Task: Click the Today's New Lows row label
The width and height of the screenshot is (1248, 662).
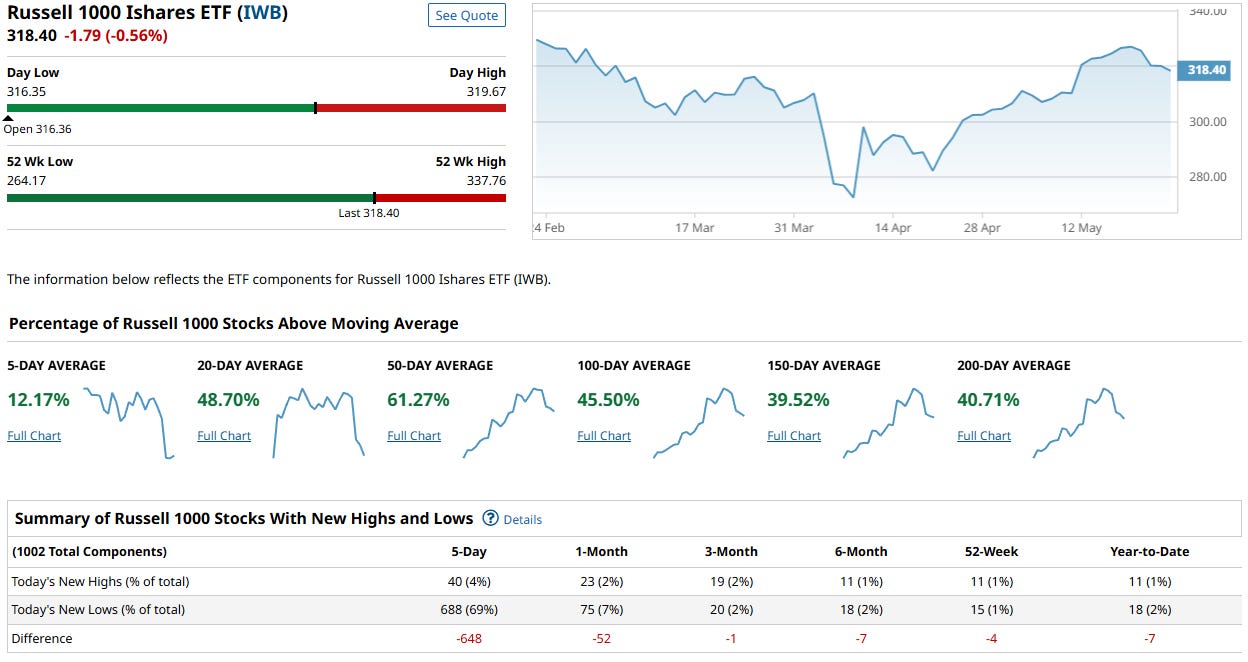Action: [98, 609]
